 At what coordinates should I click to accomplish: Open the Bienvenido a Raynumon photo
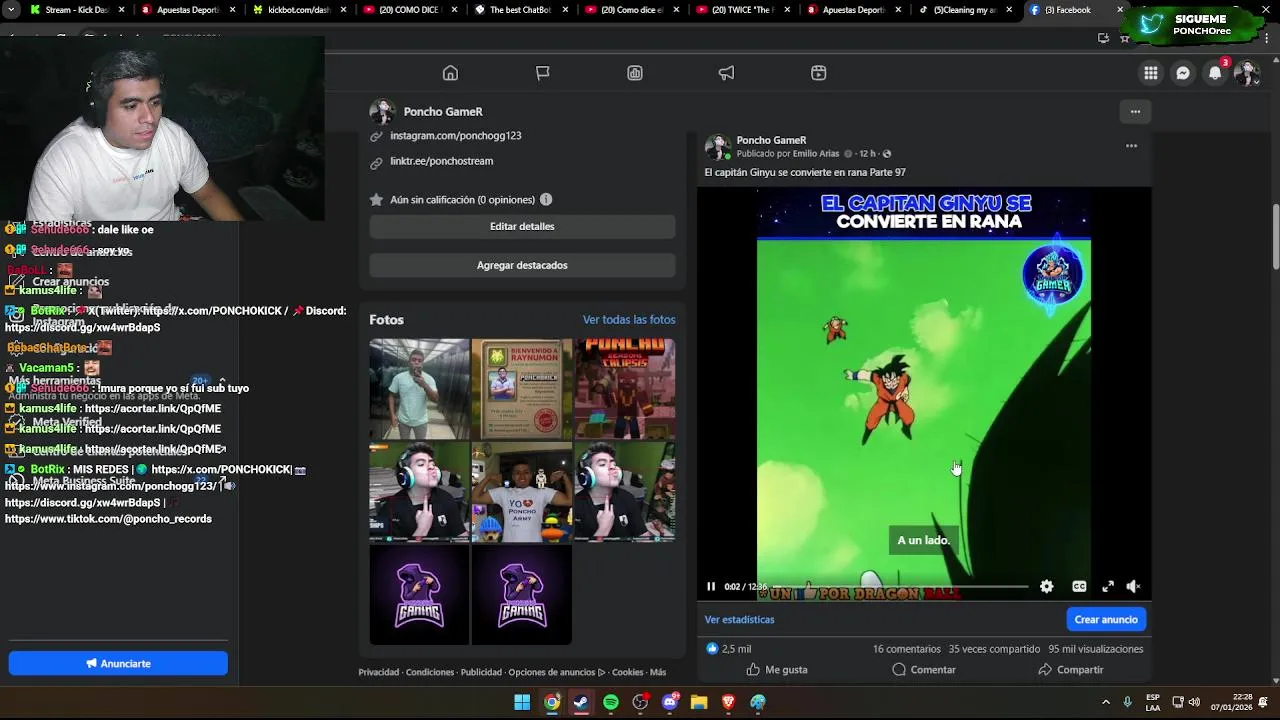tap(522, 389)
